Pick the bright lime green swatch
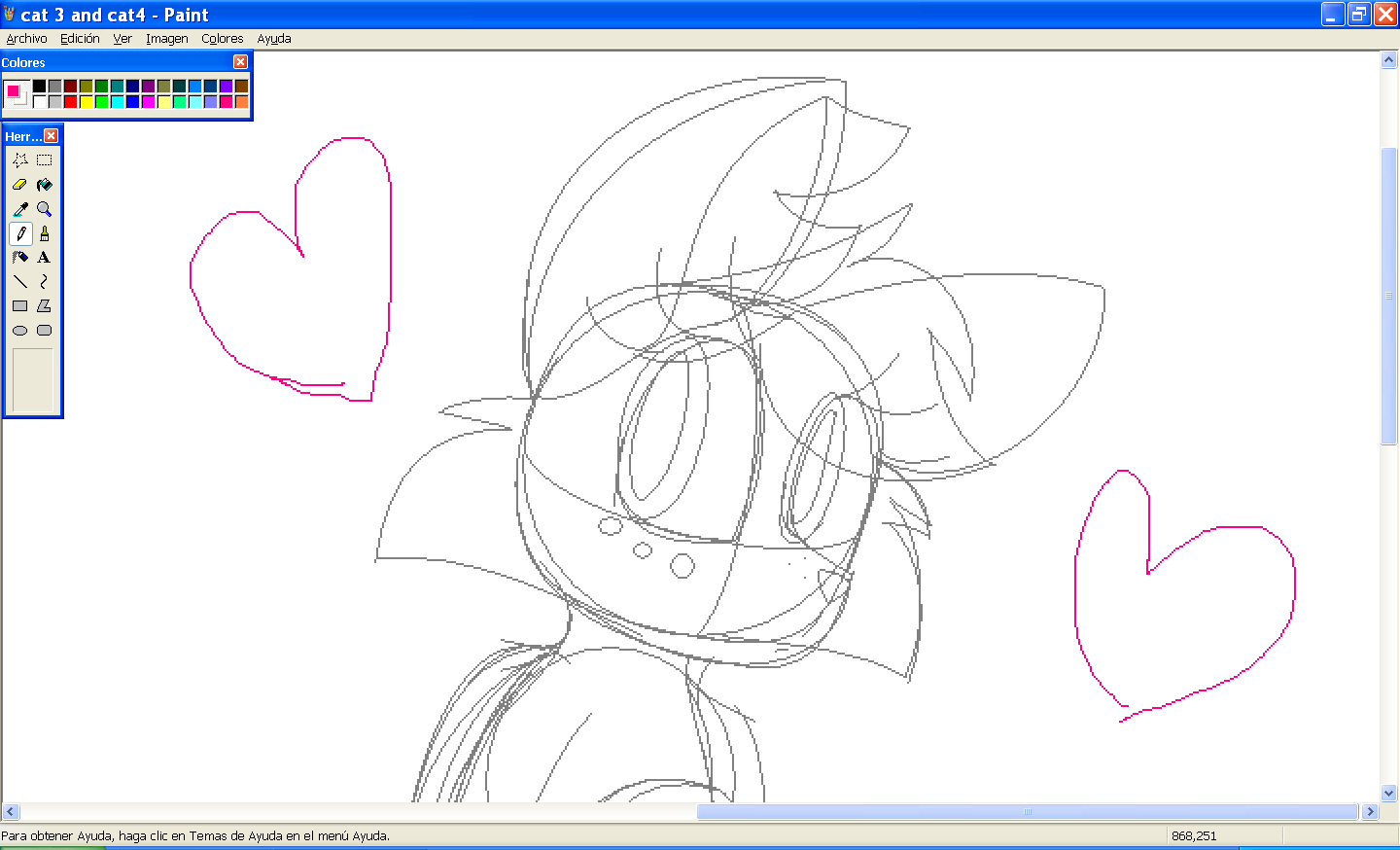The width and height of the screenshot is (1400, 850). (102, 101)
